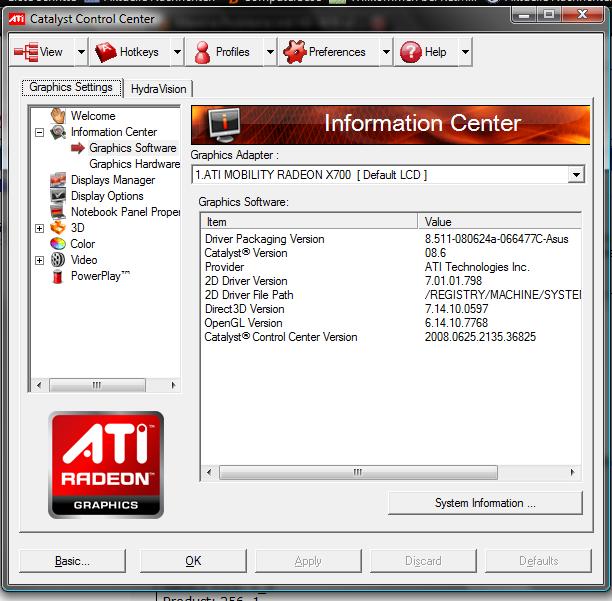Select Graphics Software in the tree
612x601 pixels.
133,148
